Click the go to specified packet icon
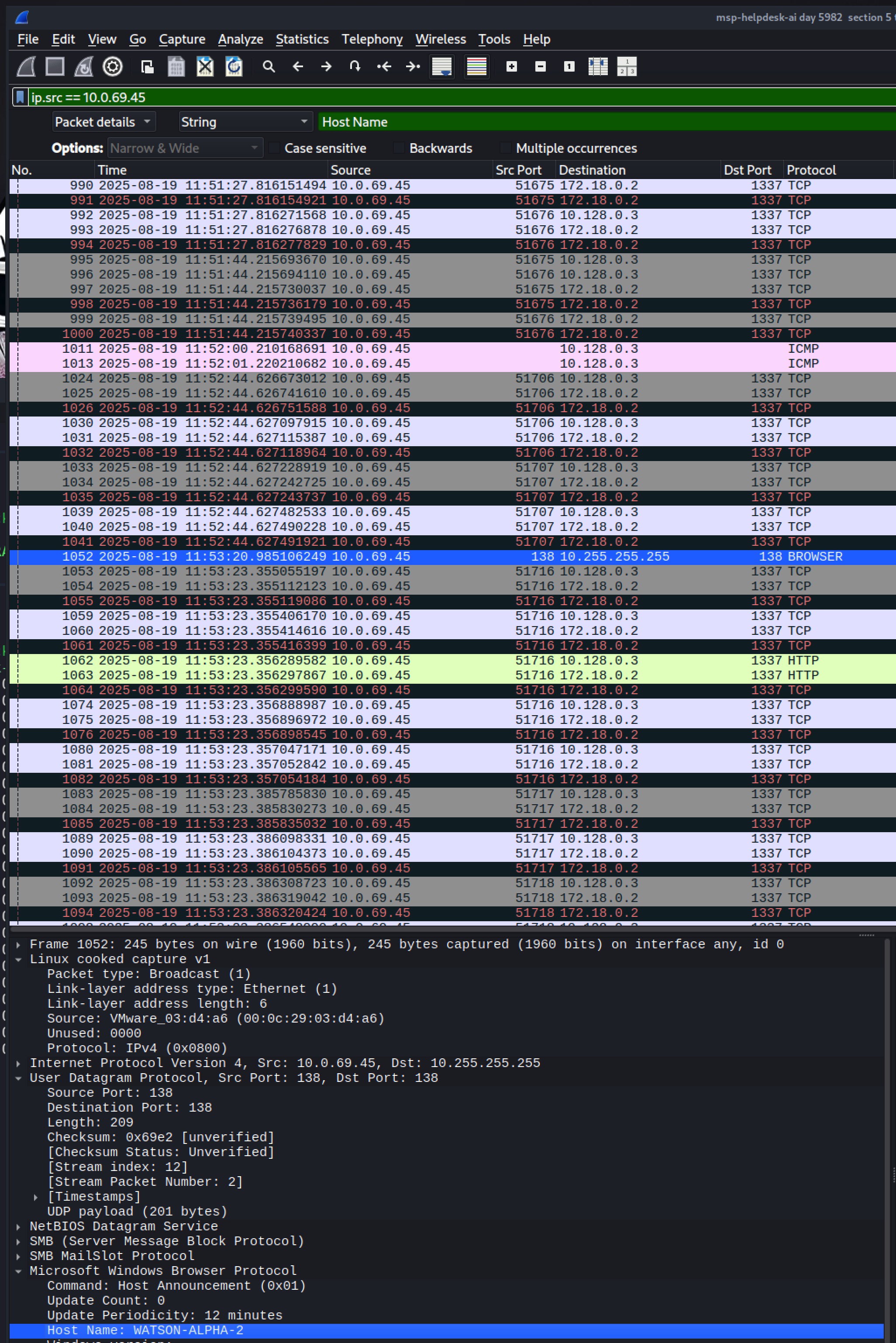The image size is (896, 1343). click(355, 67)
